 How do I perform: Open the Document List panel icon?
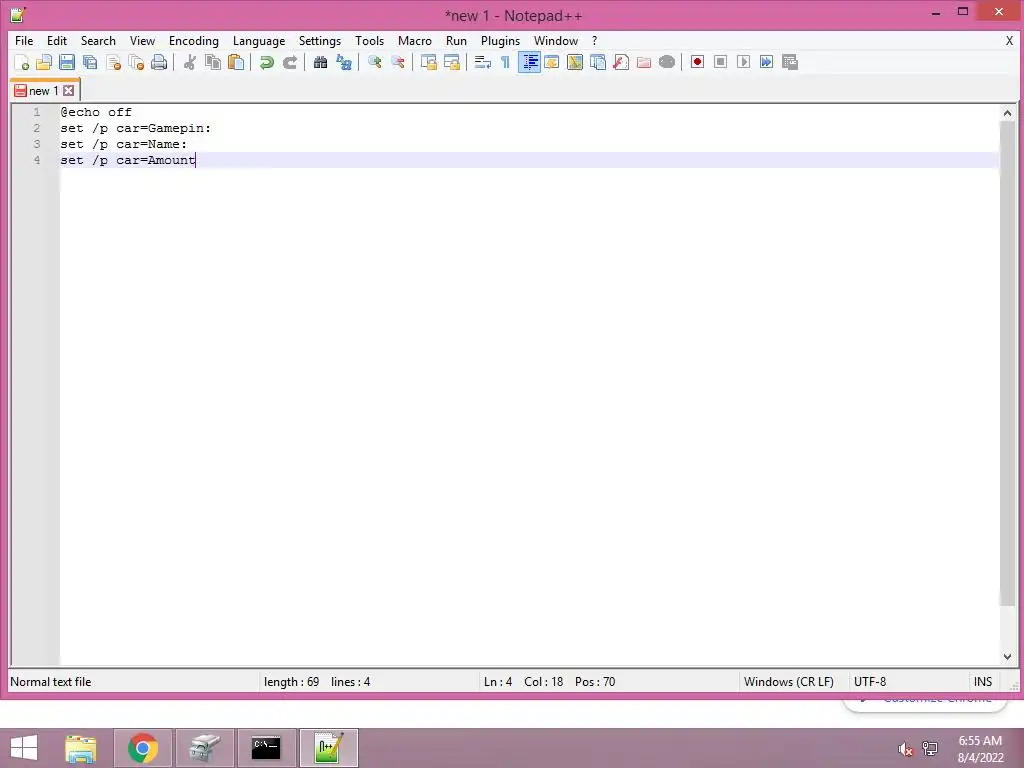pyautogui.click(x=598, y=62)
